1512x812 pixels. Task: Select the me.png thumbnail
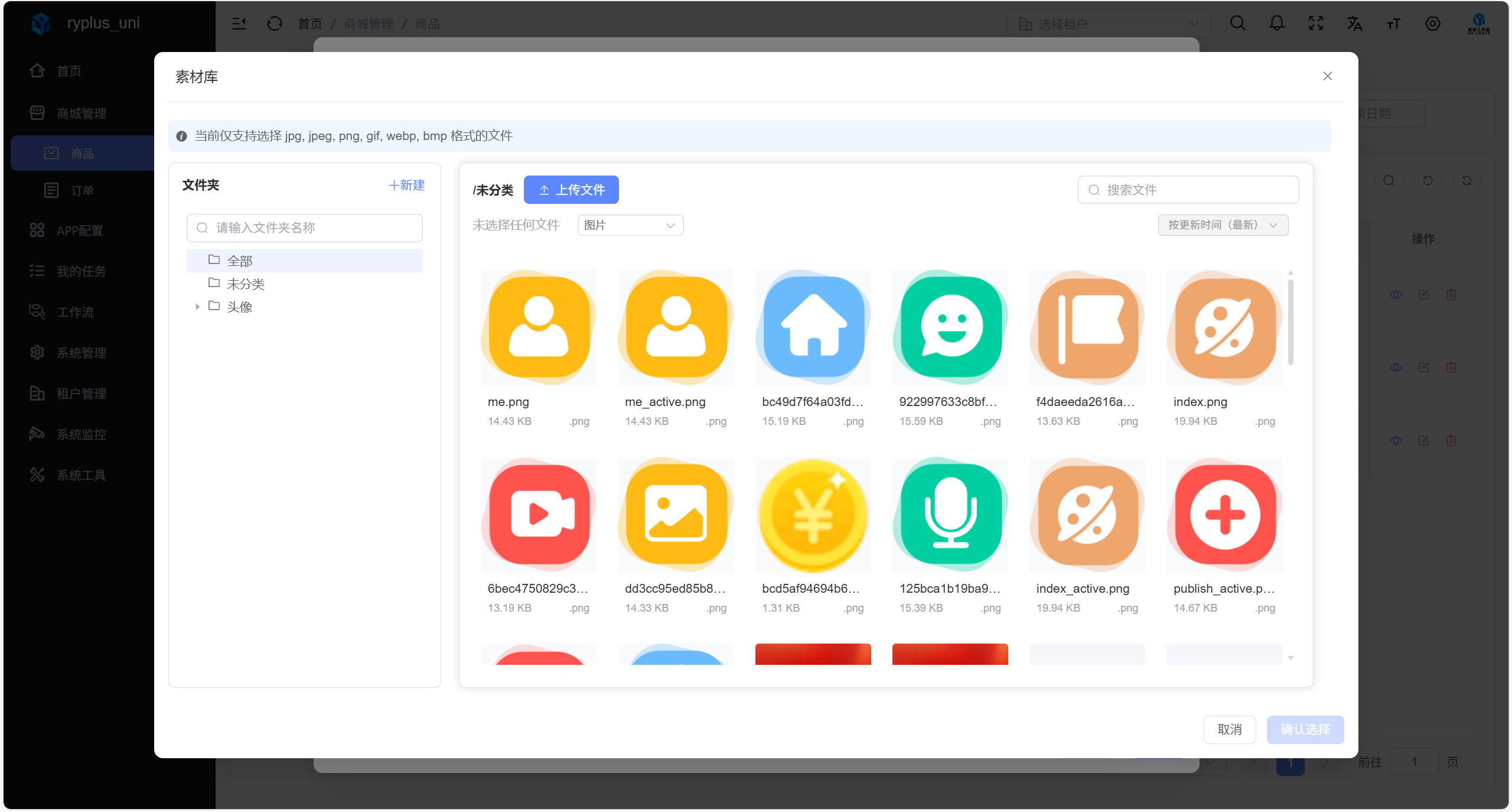(x=538, y=328)
